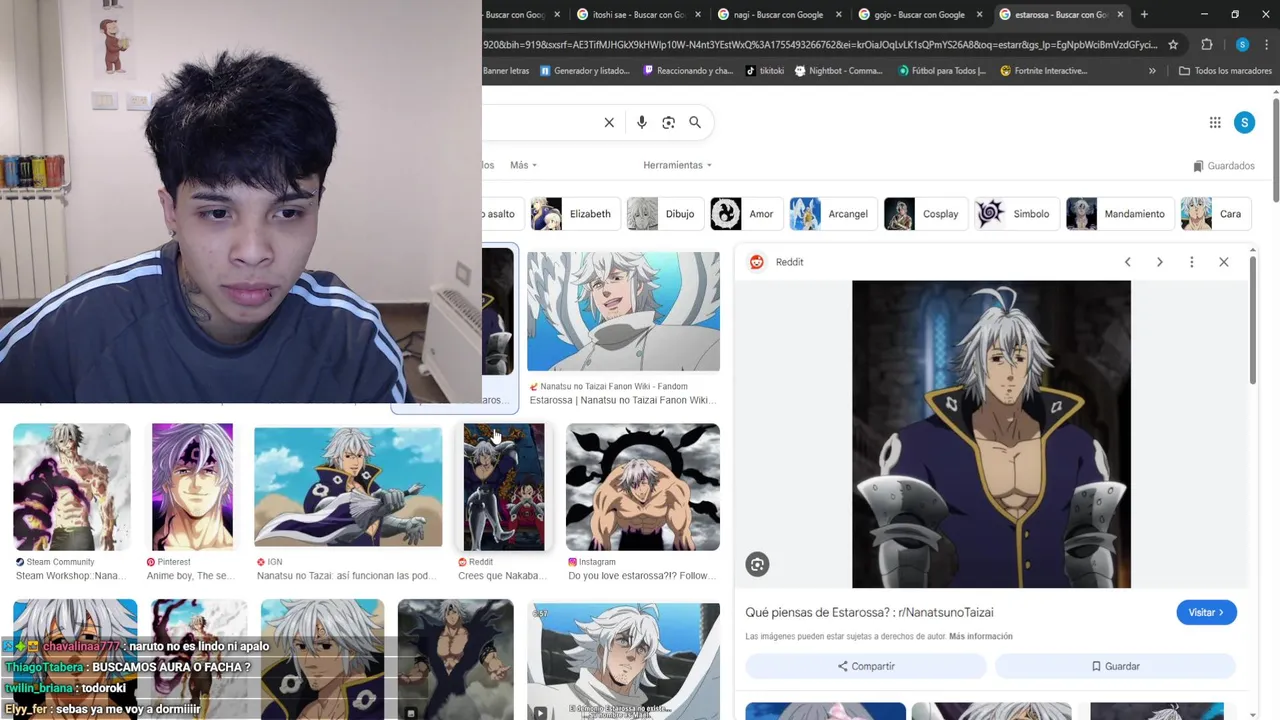Open 'Qué piensas de Estarossa?' Reddit link
This screenshot has width=1280, height=720.
869,612
